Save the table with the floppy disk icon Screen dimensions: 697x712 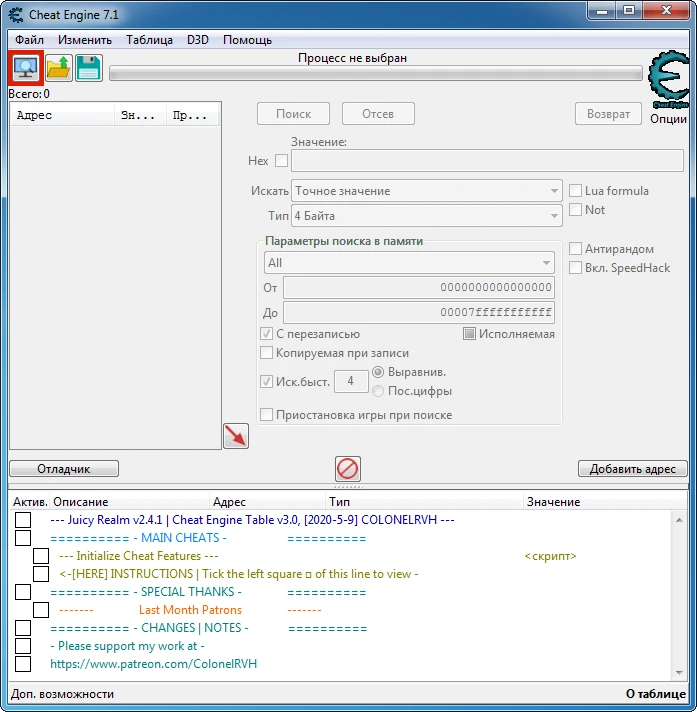click(x=89, y=68)
